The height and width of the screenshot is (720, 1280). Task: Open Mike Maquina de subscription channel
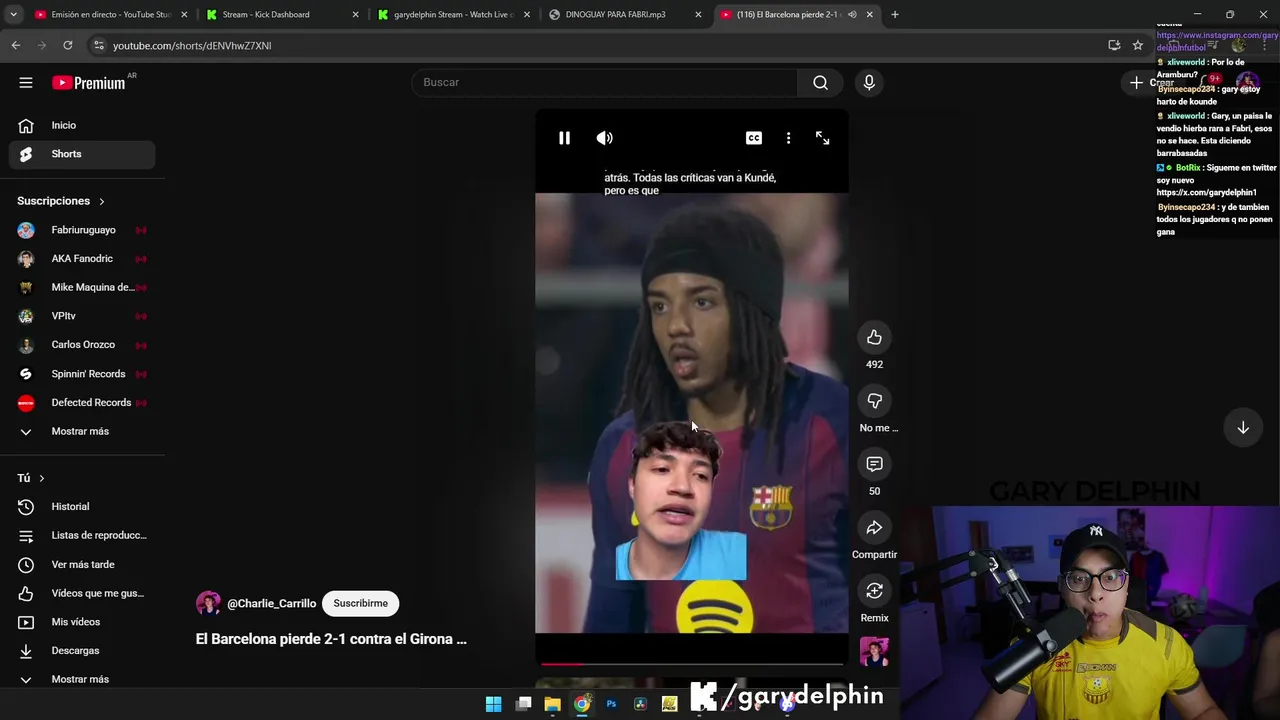(83, 287)
